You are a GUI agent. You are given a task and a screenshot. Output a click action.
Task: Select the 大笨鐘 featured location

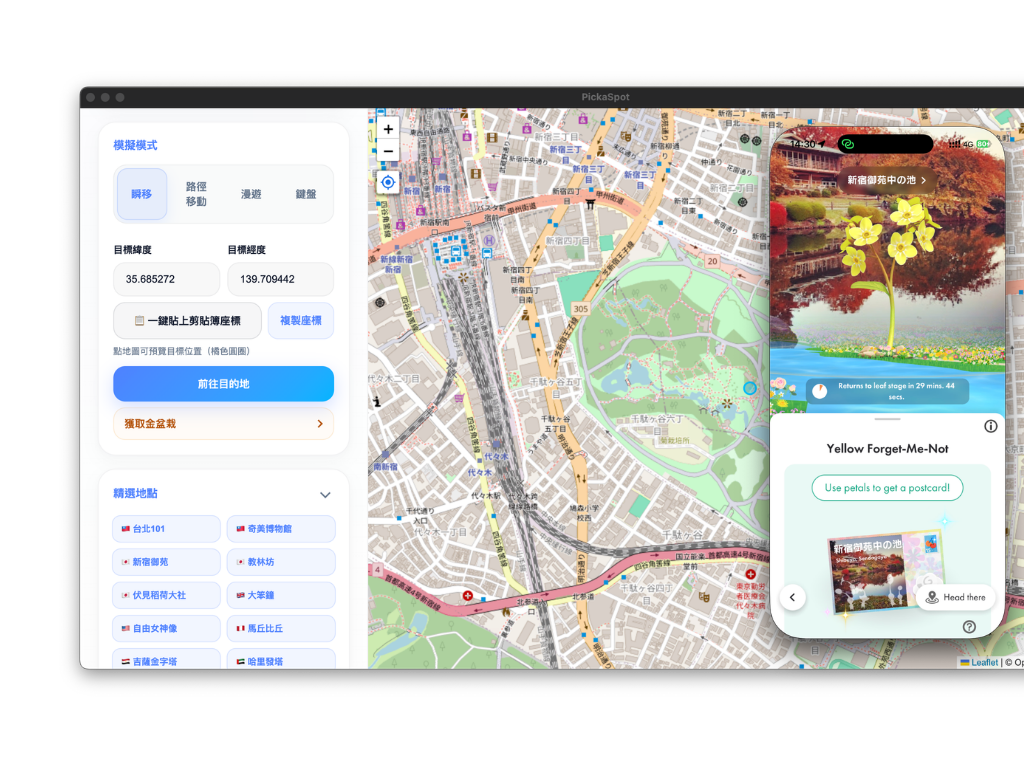pyautogui.click(x=281, y=595)
